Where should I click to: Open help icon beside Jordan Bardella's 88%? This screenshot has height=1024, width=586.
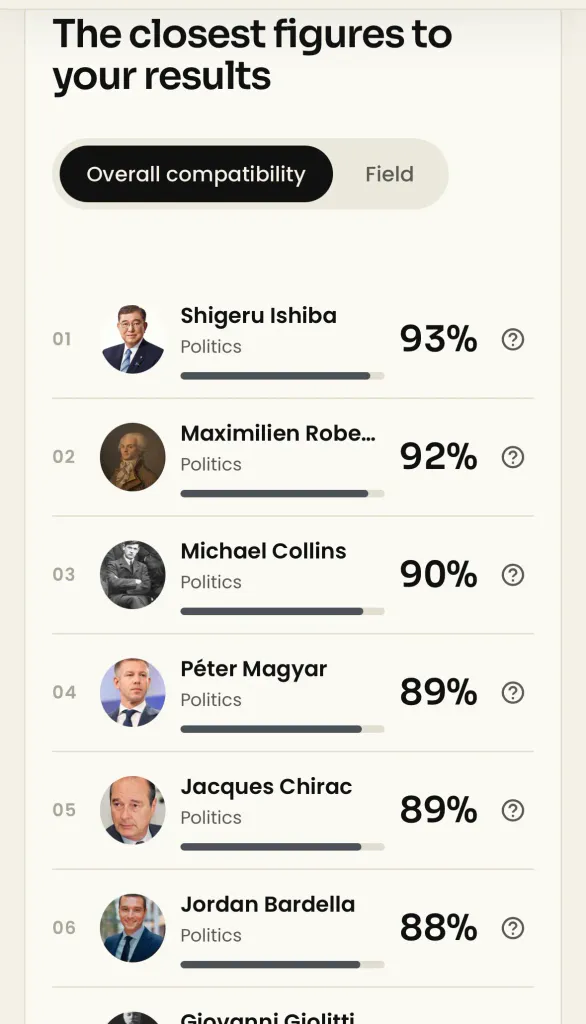click(x=513, y=928)
